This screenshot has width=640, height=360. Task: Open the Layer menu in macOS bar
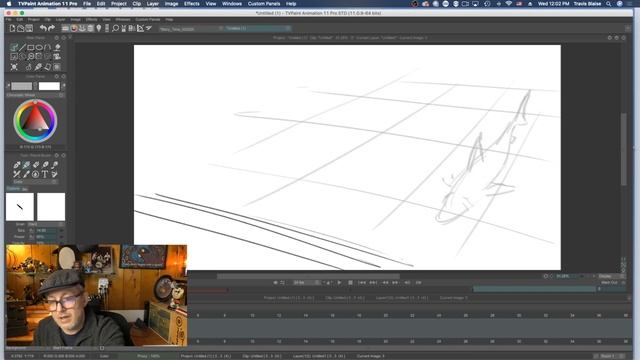(153, 4)
